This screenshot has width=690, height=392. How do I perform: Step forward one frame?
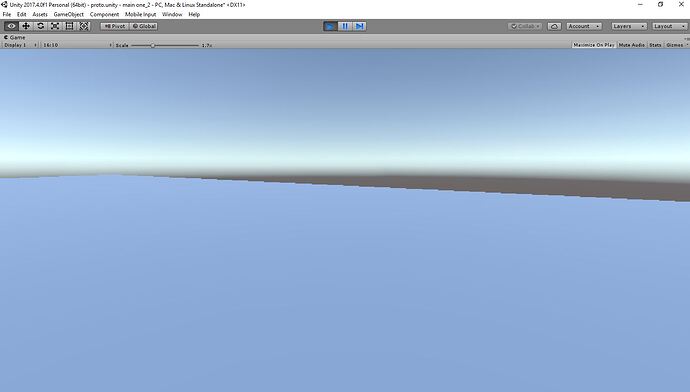point(360,26)
